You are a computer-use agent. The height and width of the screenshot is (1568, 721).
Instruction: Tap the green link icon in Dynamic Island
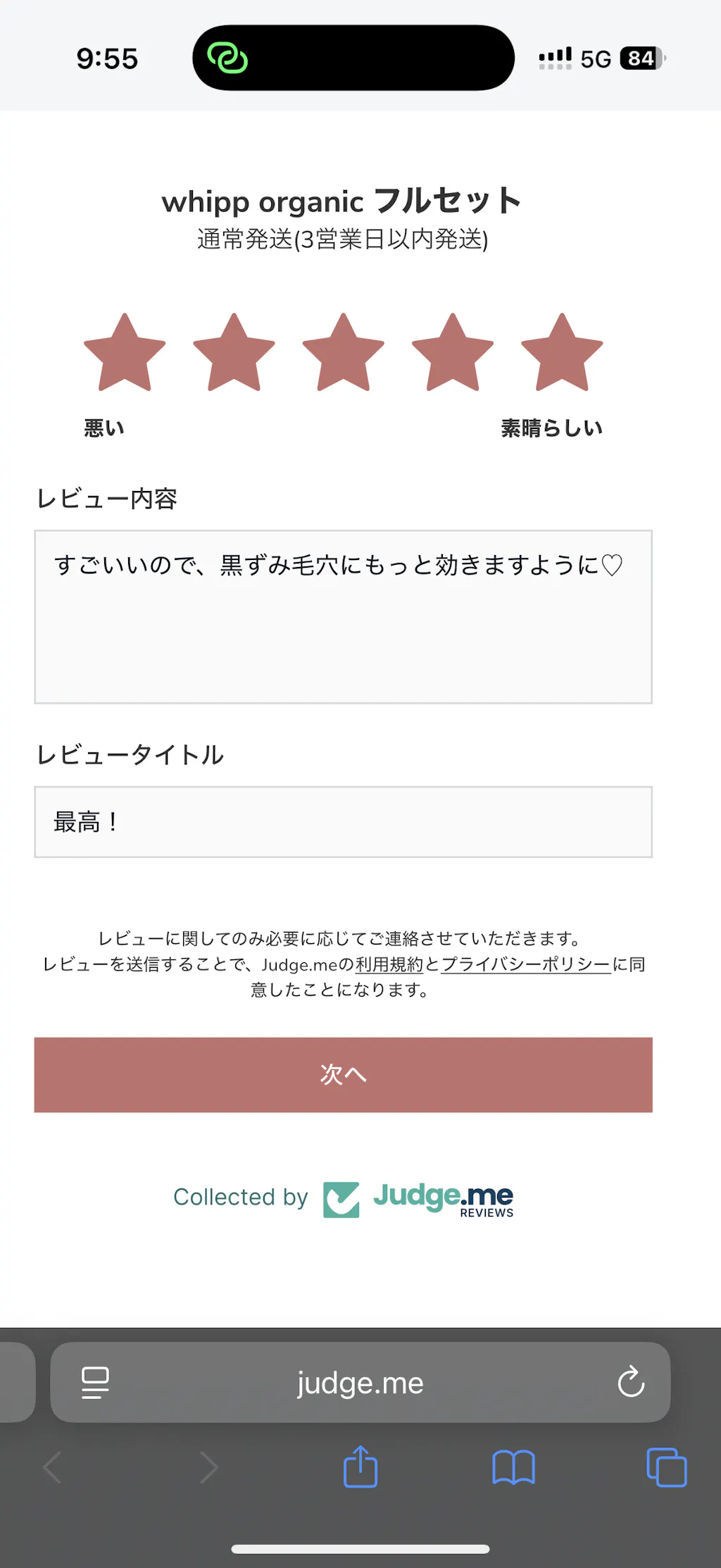click(x=227, y=58)
